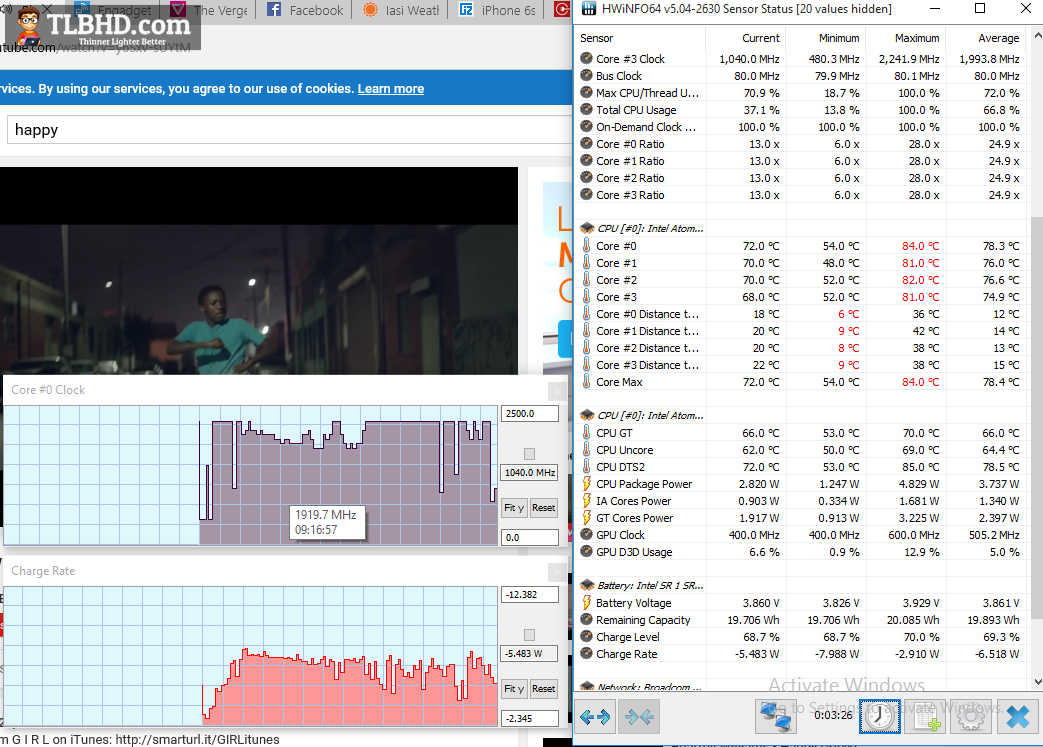Image resolution: width=1043 pixels, height=747 pixels.
Task: Select the 'Core #3 Distance t...' sensor row
Action: click(801, 365)
